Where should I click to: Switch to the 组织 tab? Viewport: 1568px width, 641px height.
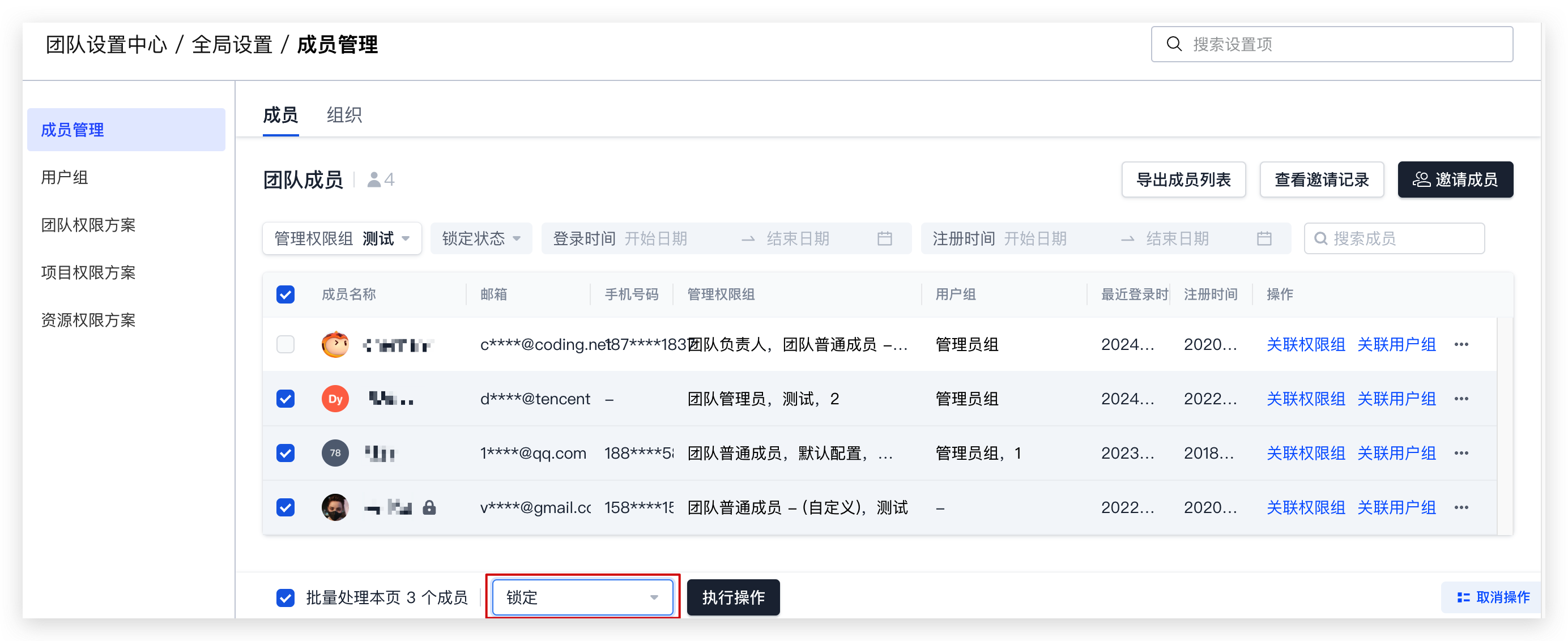[344, 114]
